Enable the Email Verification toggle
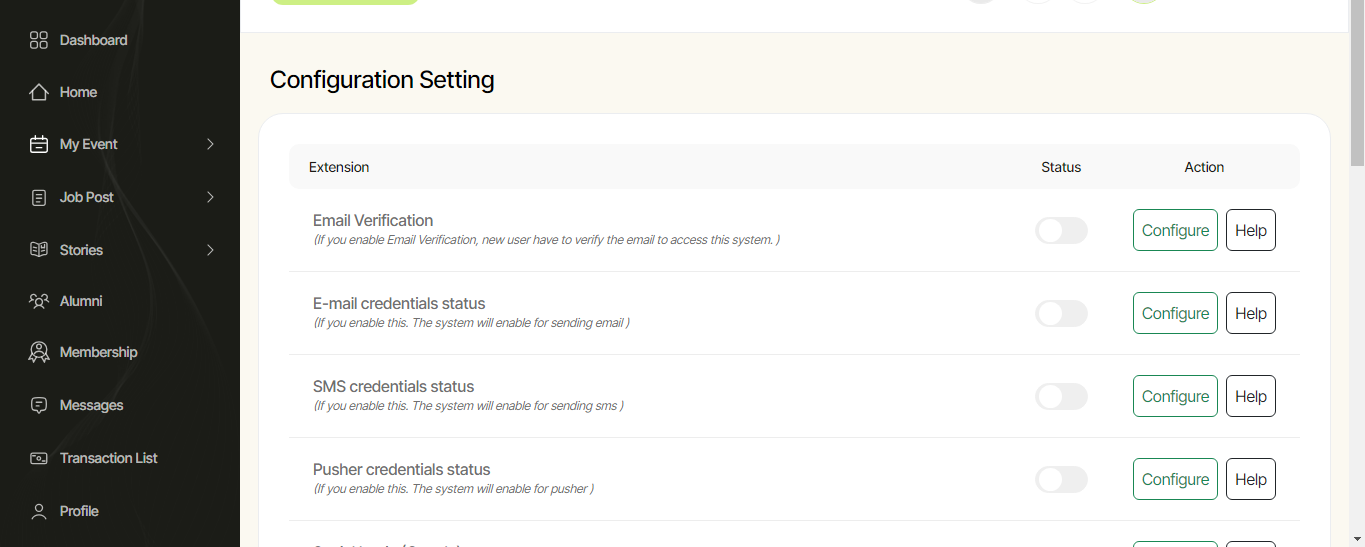1365x547 pixels. pos(1061,231)
